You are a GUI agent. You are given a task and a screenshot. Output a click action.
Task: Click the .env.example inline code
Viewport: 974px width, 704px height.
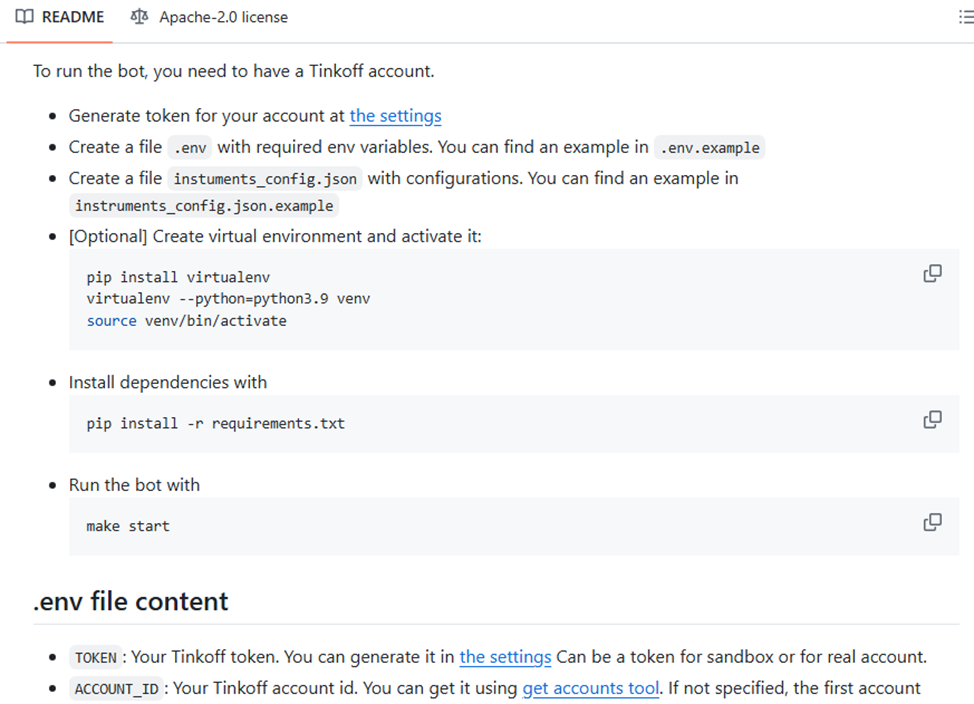click(709, 148)
